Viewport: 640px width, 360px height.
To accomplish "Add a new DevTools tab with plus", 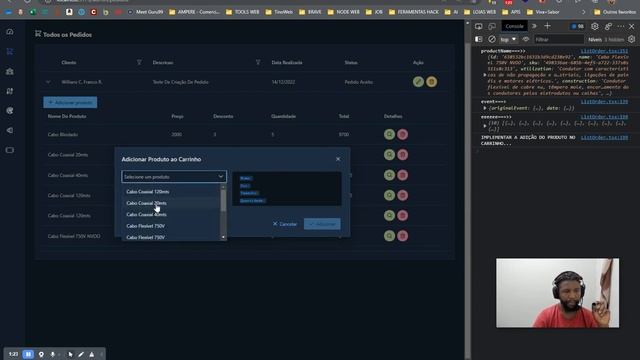I will [x=547, y=26].
